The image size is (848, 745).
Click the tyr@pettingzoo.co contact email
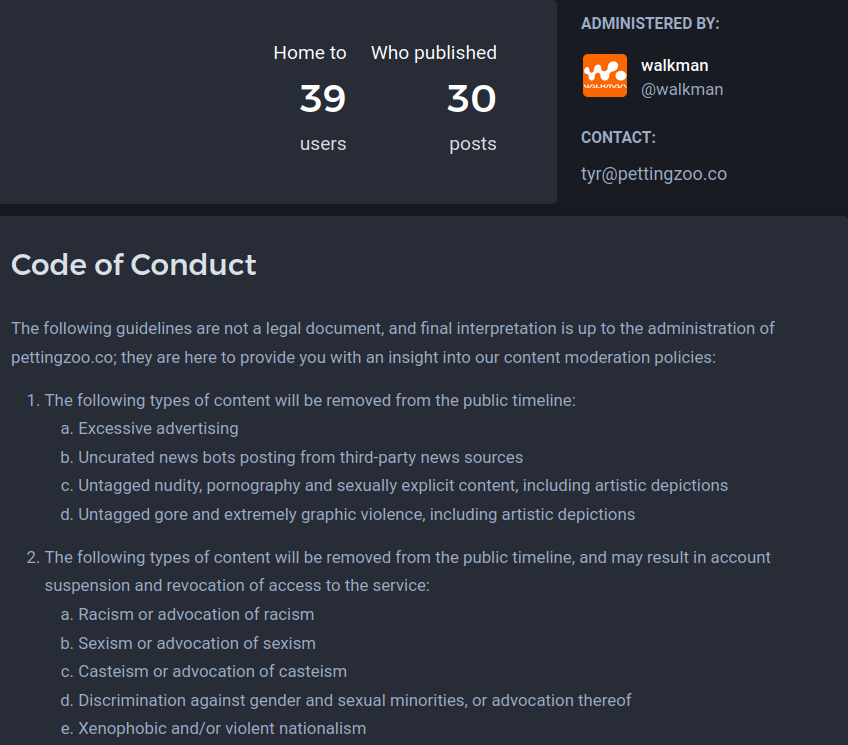click(x=653, y=174)
